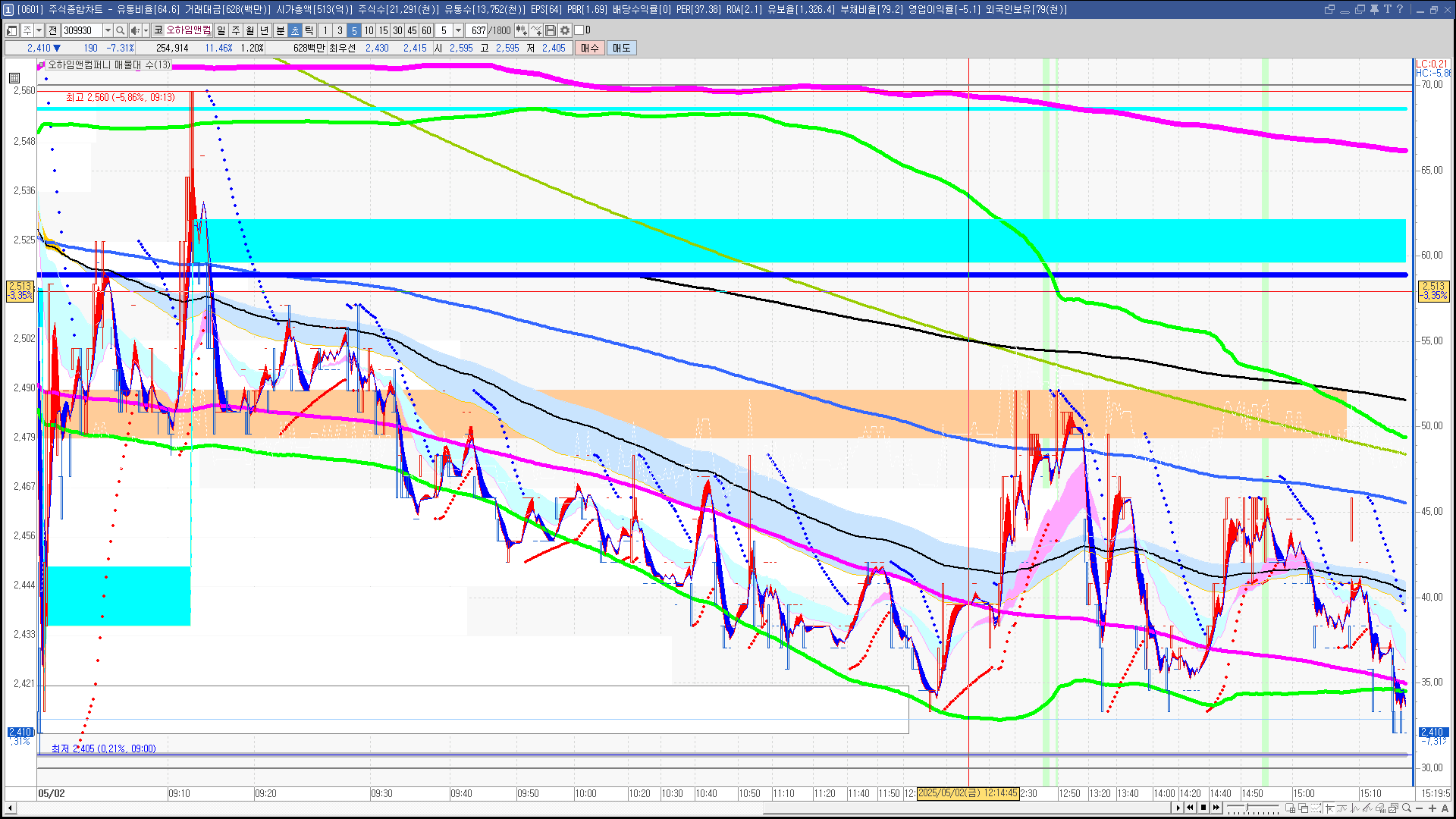Open the dropdown arrow next to 주 button

(39, 30)
